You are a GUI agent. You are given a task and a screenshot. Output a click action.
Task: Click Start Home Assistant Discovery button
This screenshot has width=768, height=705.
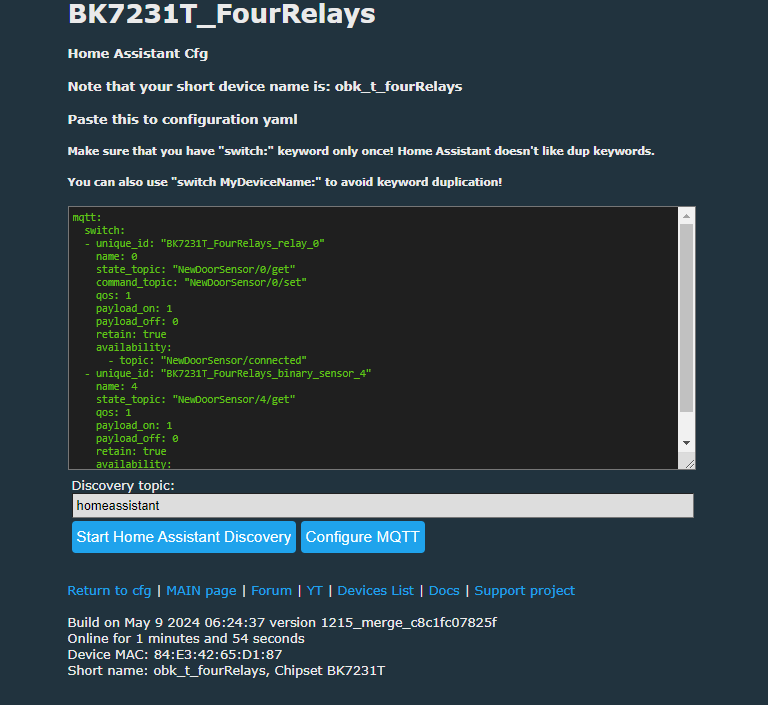[184, 537]
